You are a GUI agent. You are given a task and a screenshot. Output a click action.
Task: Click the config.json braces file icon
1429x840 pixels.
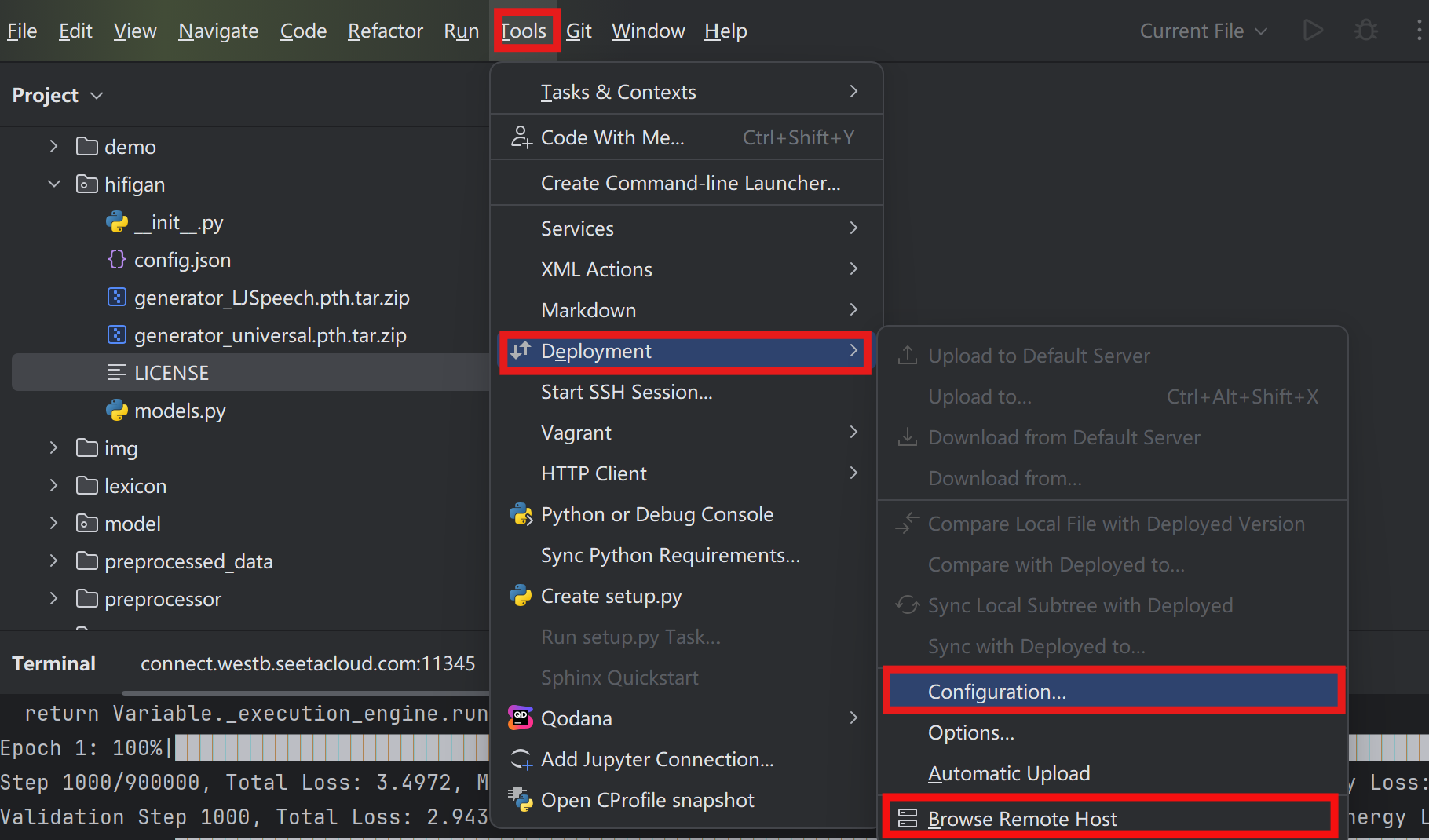117,260
